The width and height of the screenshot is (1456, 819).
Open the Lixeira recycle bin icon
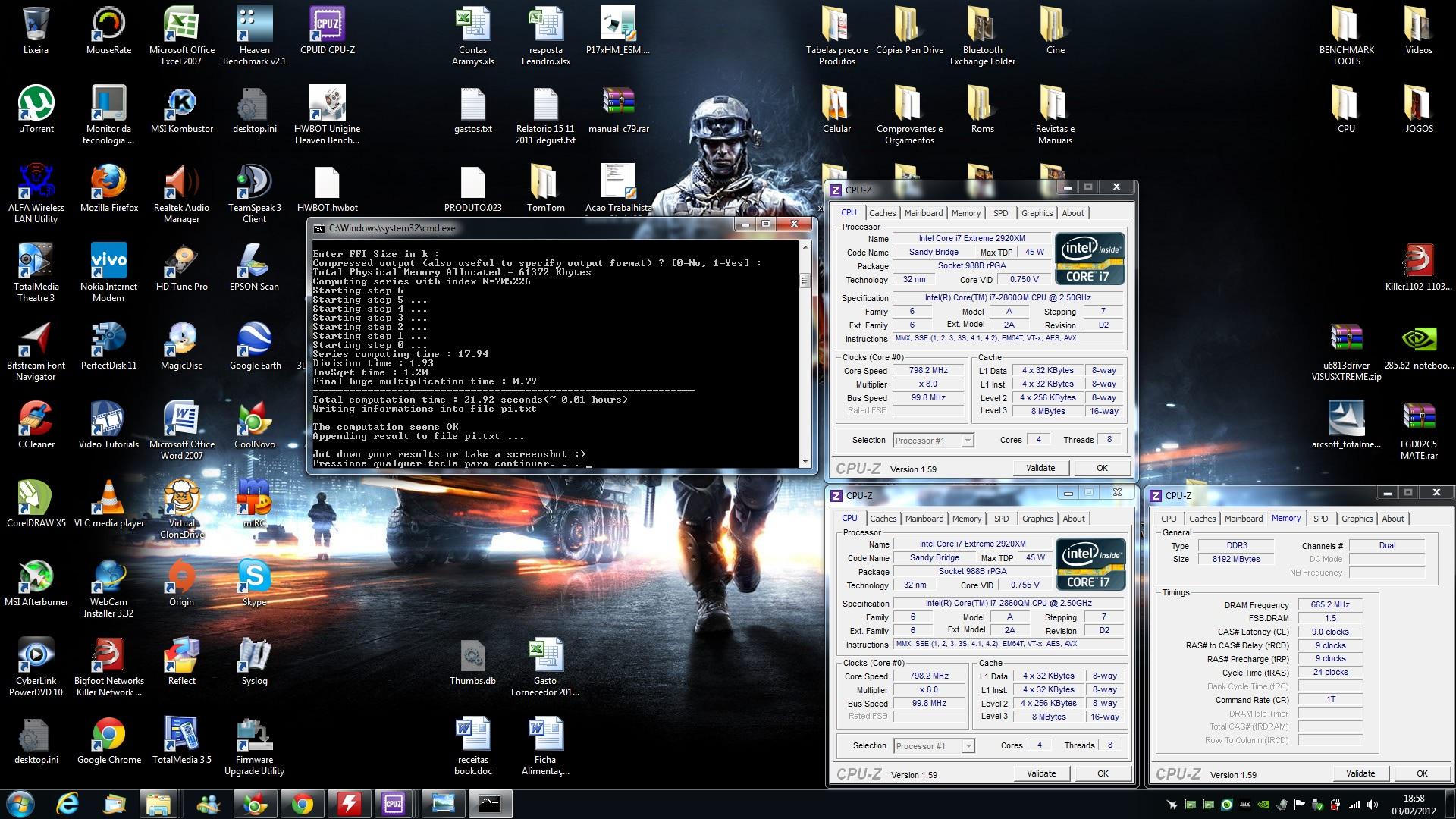(36, 31)
